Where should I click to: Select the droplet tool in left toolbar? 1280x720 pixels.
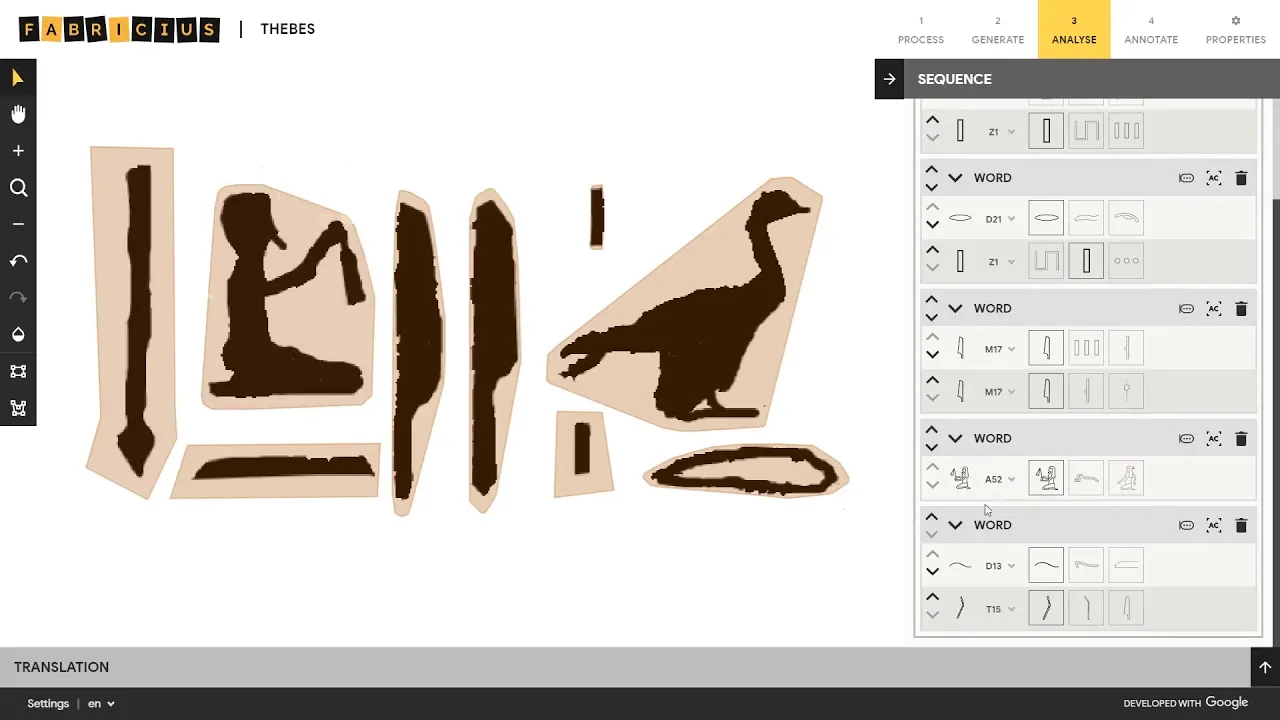pos(18,334)
